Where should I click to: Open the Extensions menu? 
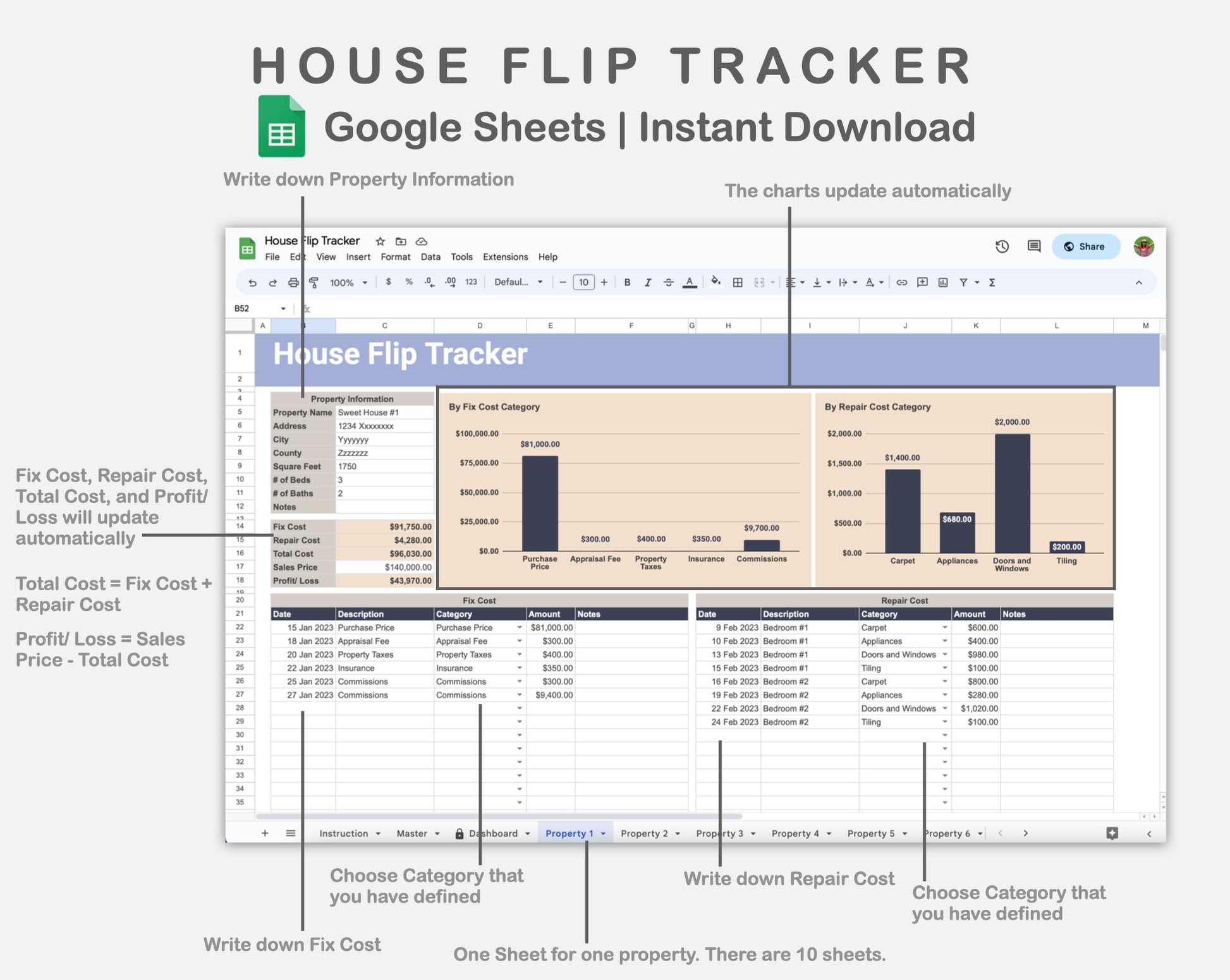tap(505, 257)
